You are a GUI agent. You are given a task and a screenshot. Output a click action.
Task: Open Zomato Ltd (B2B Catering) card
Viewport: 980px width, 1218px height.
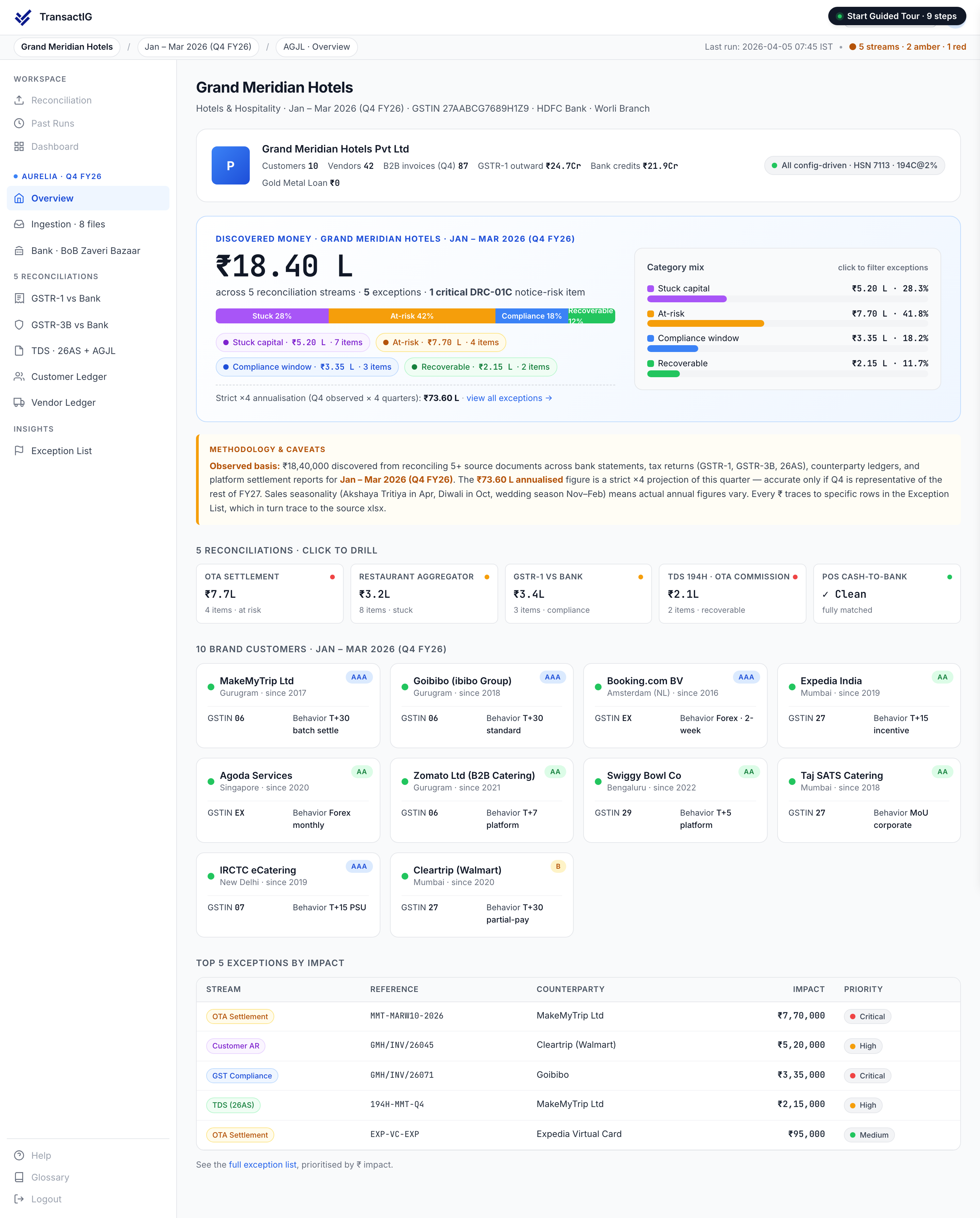[481, 801]
